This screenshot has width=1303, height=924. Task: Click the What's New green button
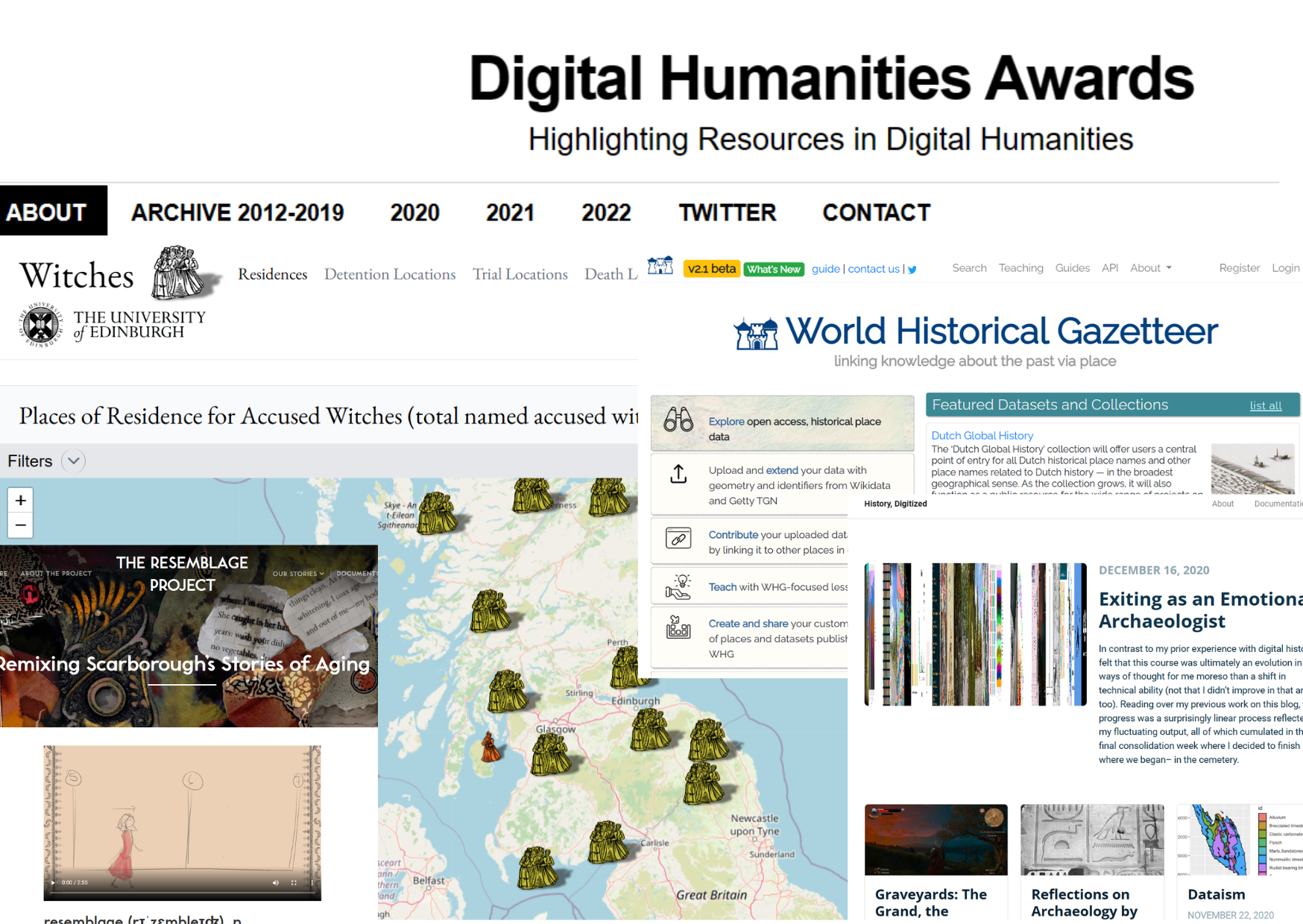(773, 269)
